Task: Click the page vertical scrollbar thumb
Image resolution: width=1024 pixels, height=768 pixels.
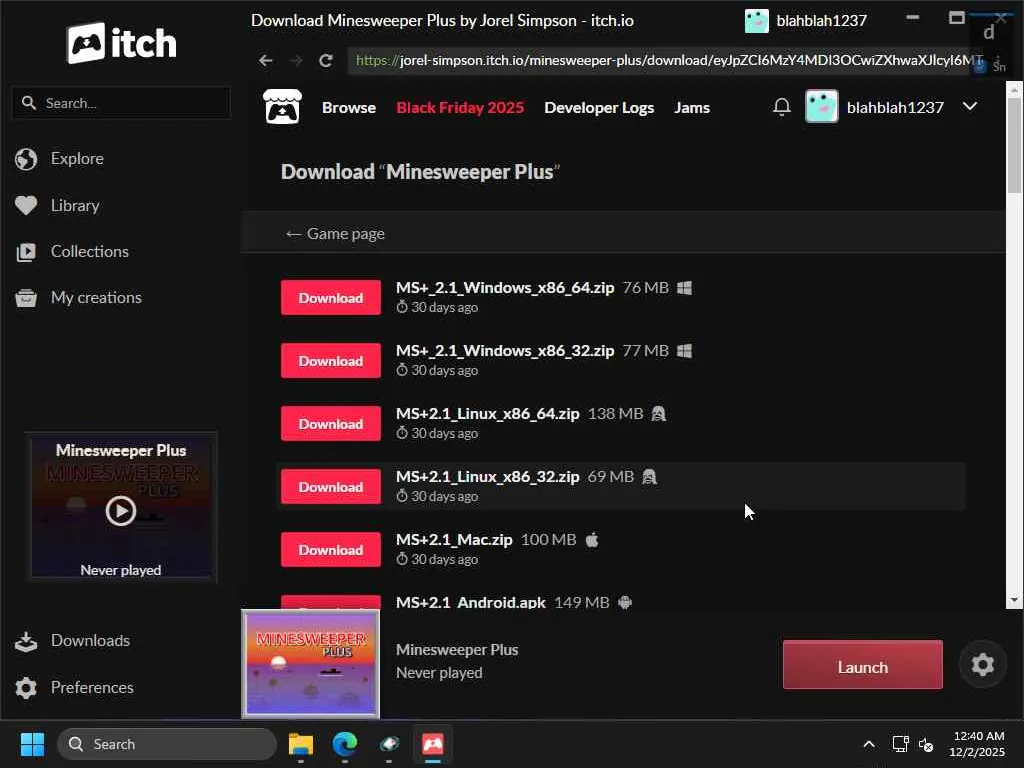Action: click(1014, 145)
